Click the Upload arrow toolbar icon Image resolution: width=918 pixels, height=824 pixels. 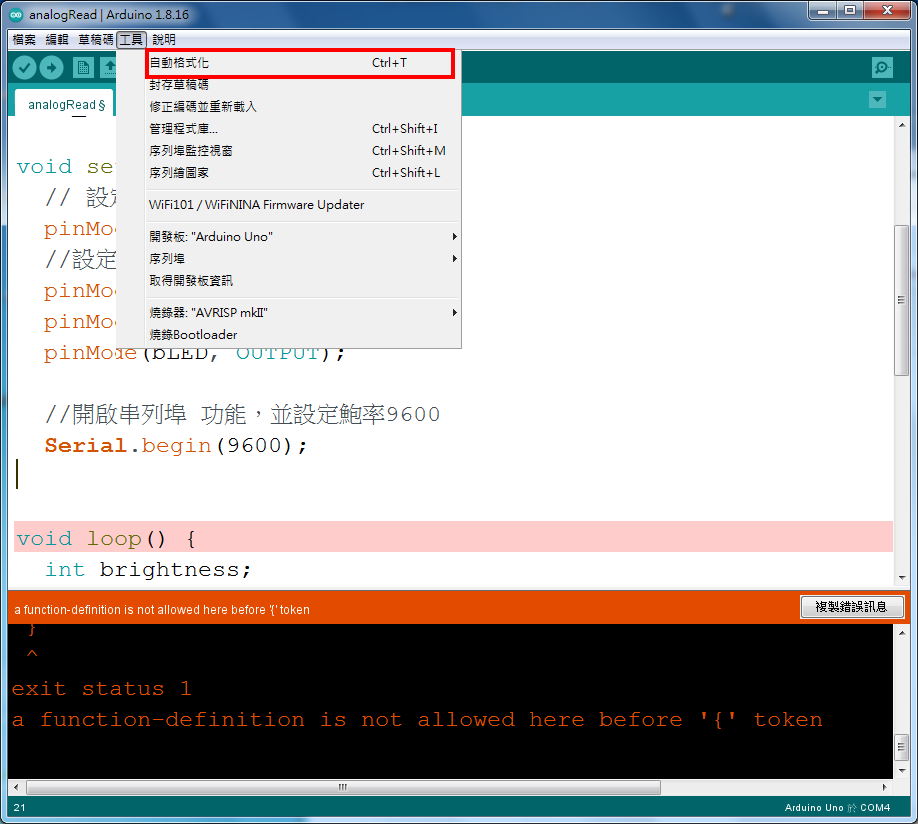point(52,68)
